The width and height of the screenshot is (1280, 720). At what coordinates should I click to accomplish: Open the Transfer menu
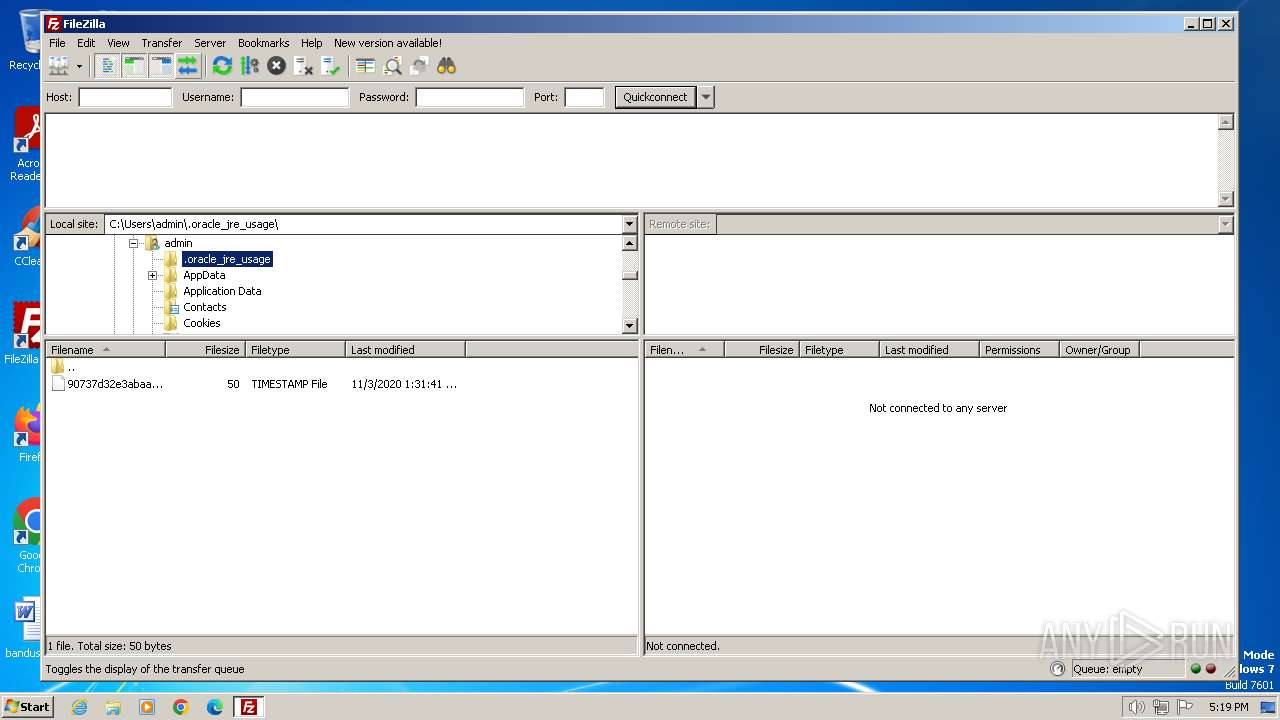coord(161,43)
